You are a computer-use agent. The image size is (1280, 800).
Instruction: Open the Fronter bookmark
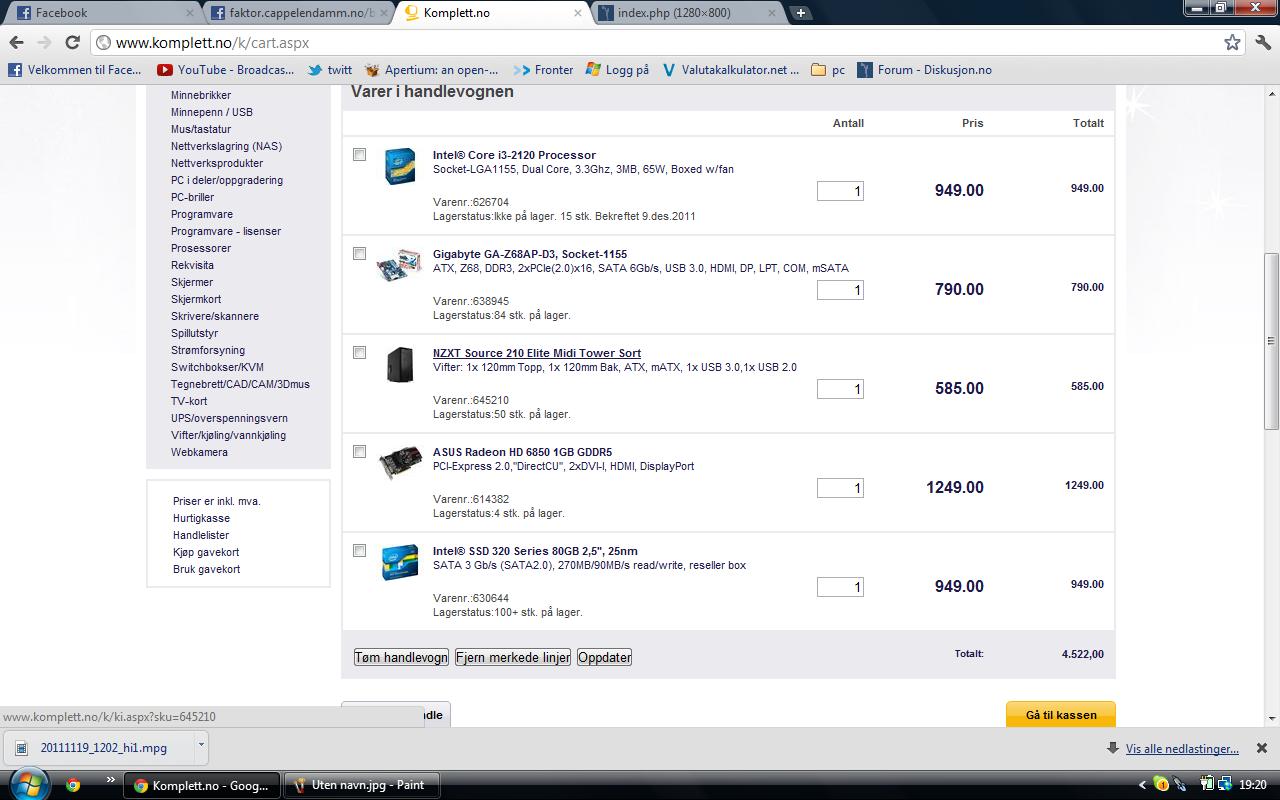click(543, 70)
